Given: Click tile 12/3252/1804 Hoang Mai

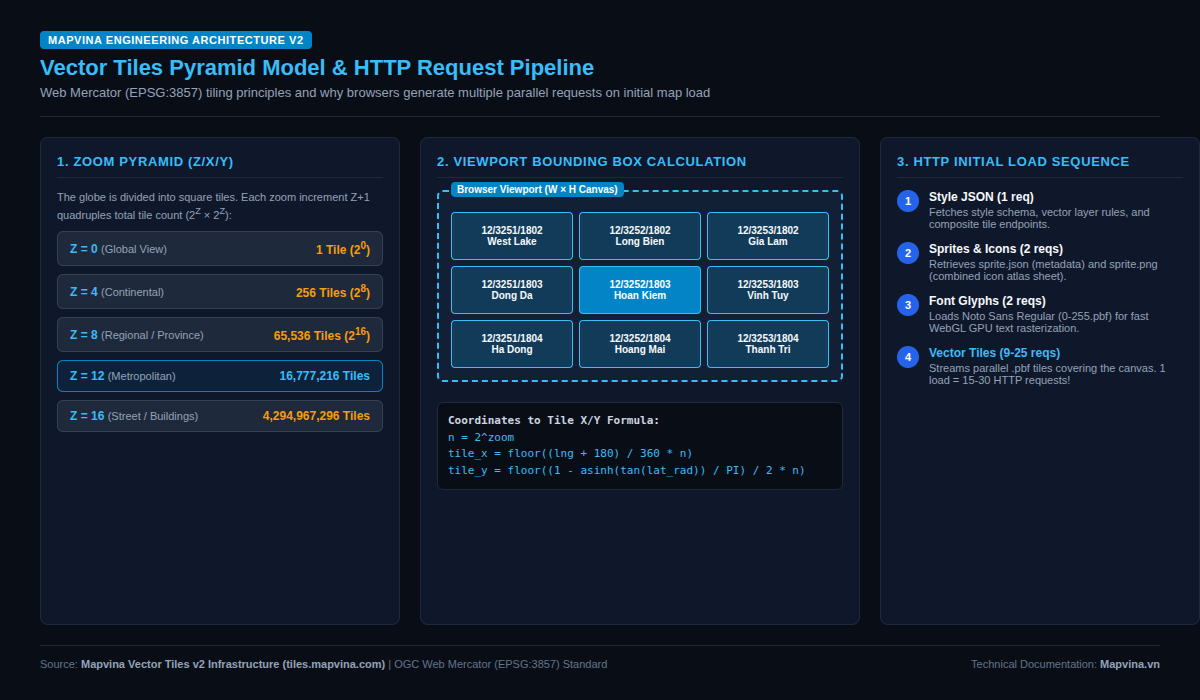Looking at the screenshot, I should pos(640,344).
